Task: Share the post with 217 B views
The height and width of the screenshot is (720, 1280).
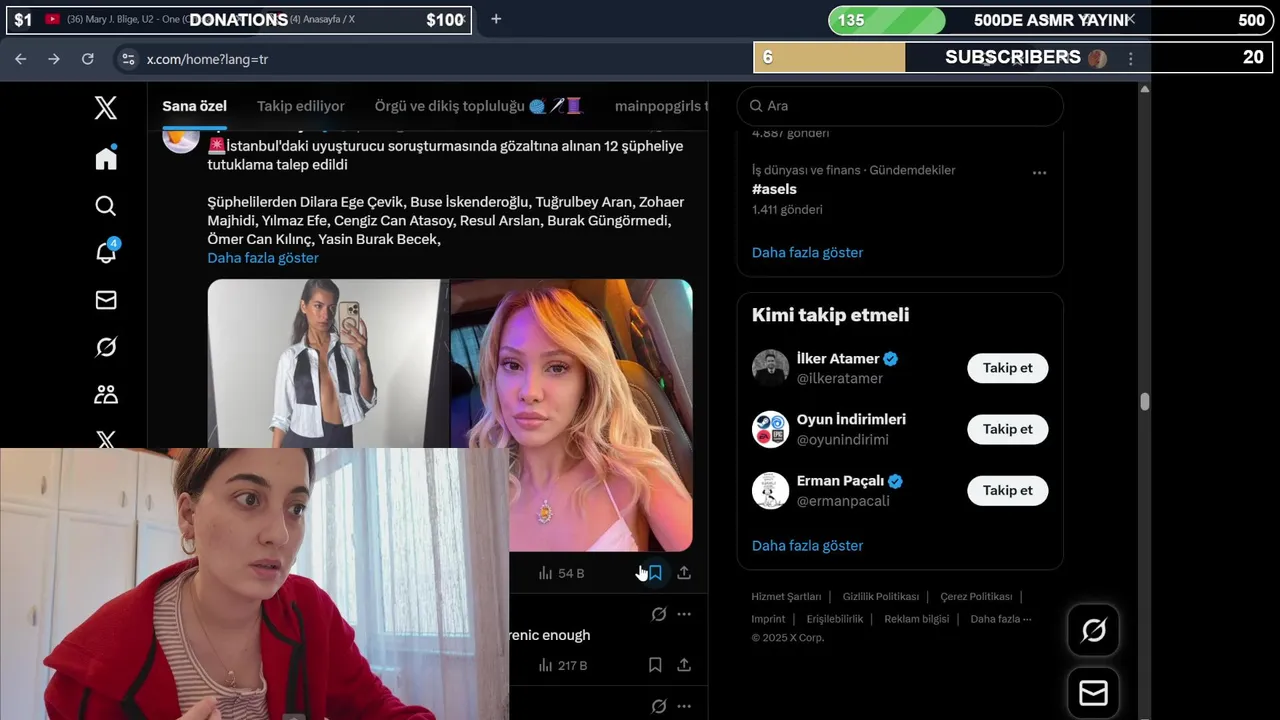Action: tap(684, 664)
